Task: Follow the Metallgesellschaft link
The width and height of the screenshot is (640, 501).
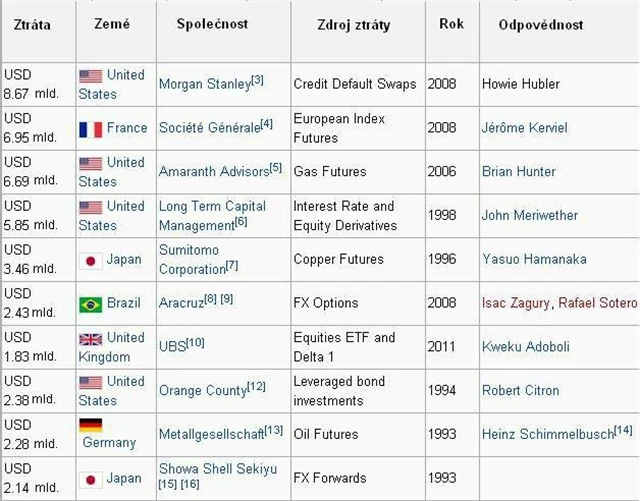Action: click(211, 434)
